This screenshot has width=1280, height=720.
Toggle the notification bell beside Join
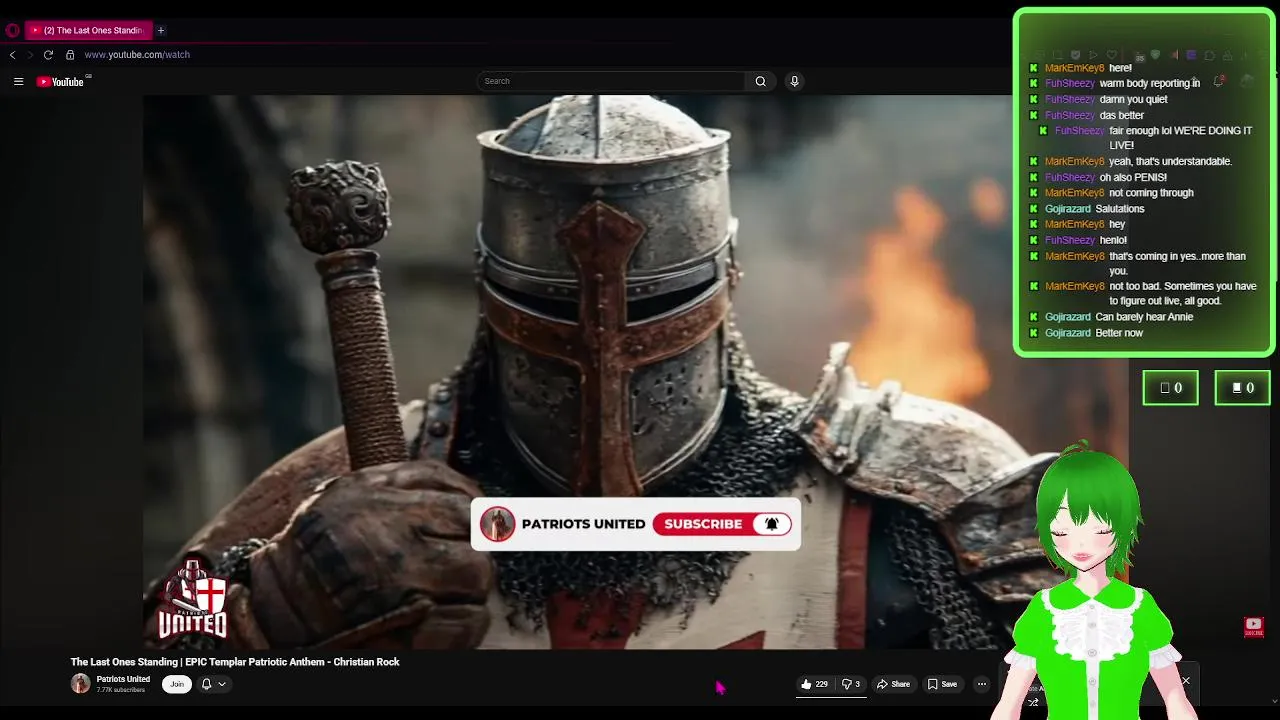(x=207, y=684)
